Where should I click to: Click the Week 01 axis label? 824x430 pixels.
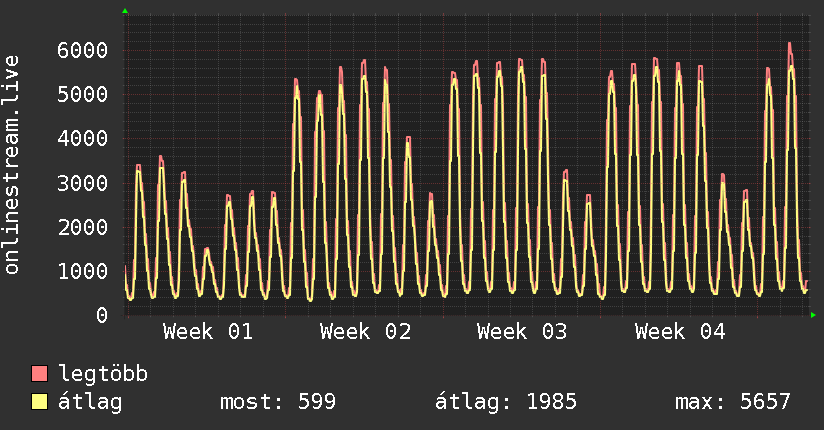(x=208, y=332)
